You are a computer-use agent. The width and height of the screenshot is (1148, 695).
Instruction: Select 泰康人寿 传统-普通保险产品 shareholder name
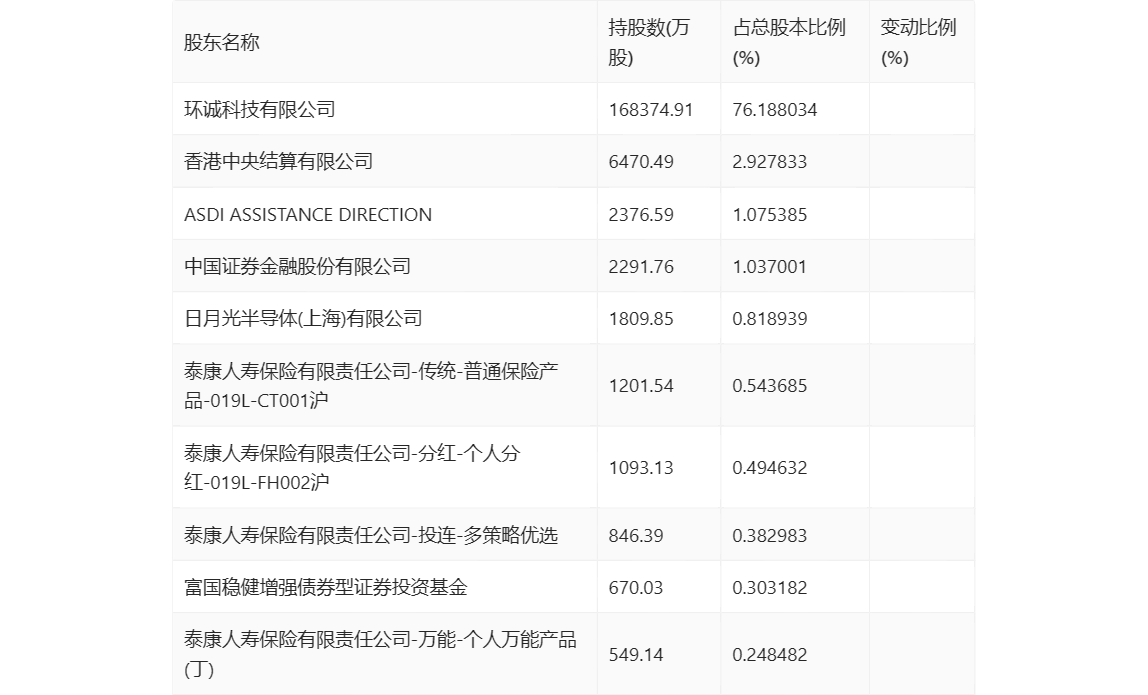[x=371, y=385]
